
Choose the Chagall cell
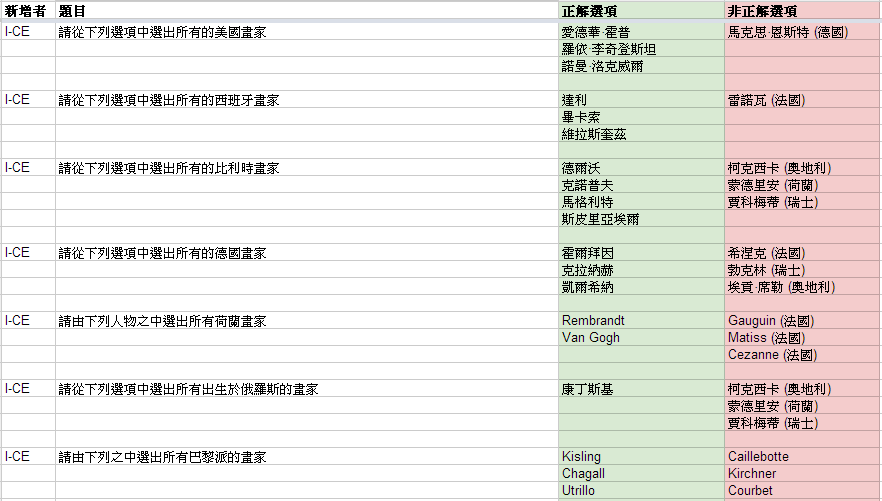point(641,474)
